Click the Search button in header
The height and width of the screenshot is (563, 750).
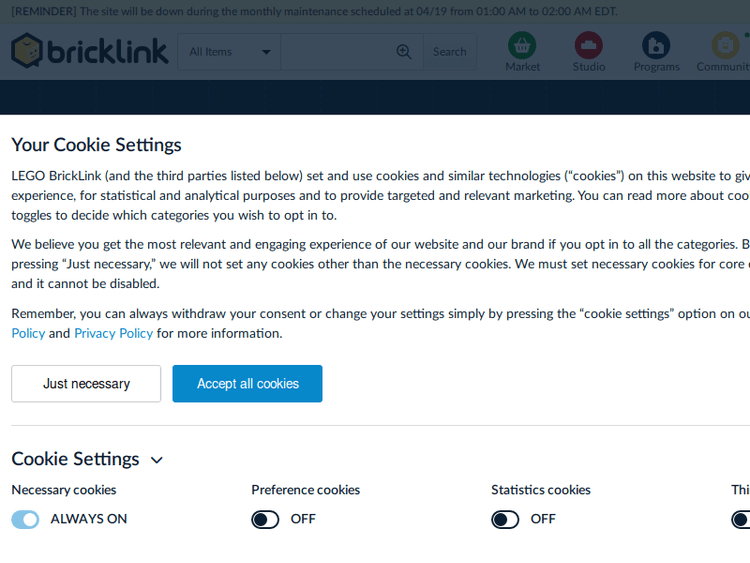(x=449, y=52)
